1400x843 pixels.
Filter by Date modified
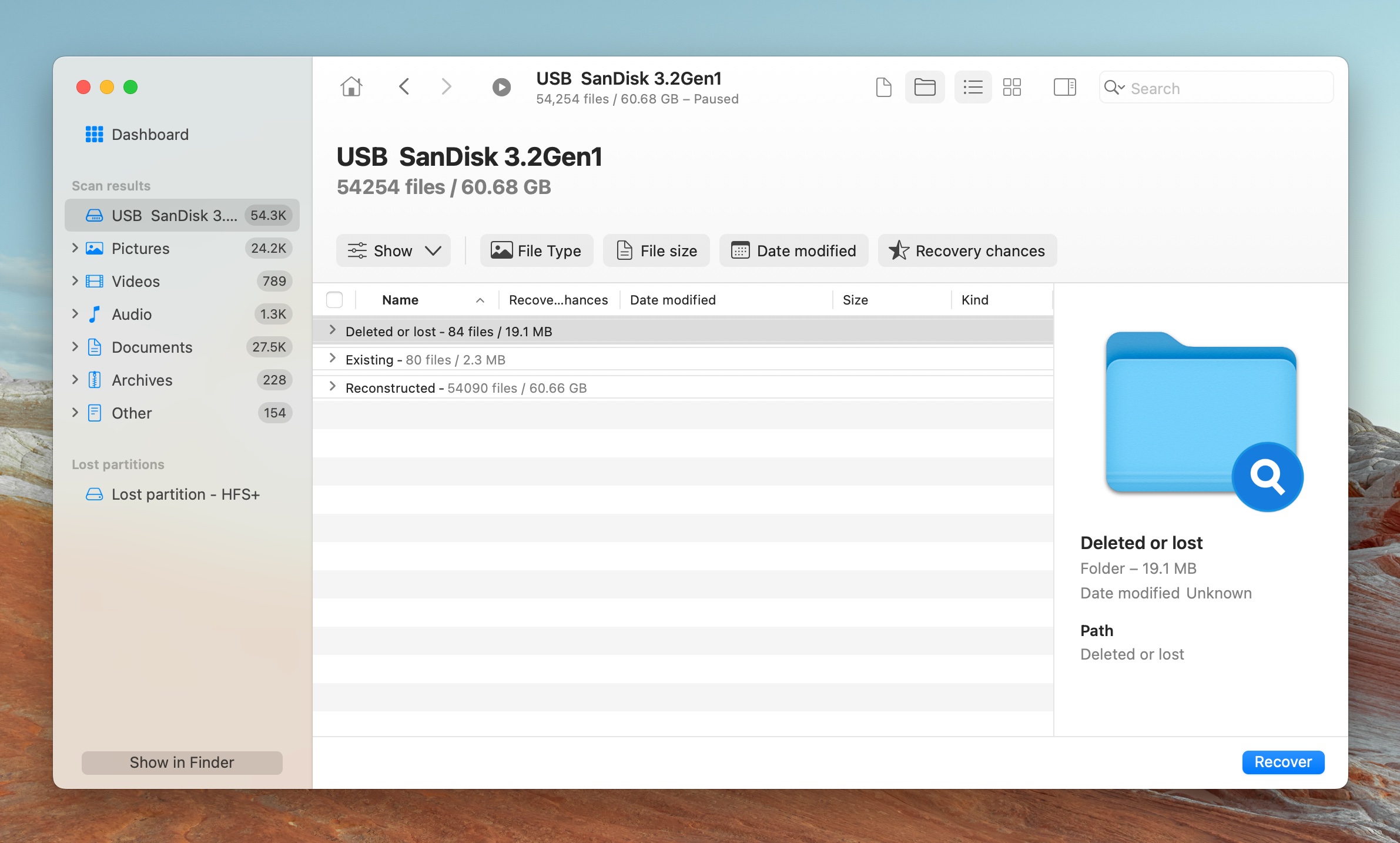[793, 250]
